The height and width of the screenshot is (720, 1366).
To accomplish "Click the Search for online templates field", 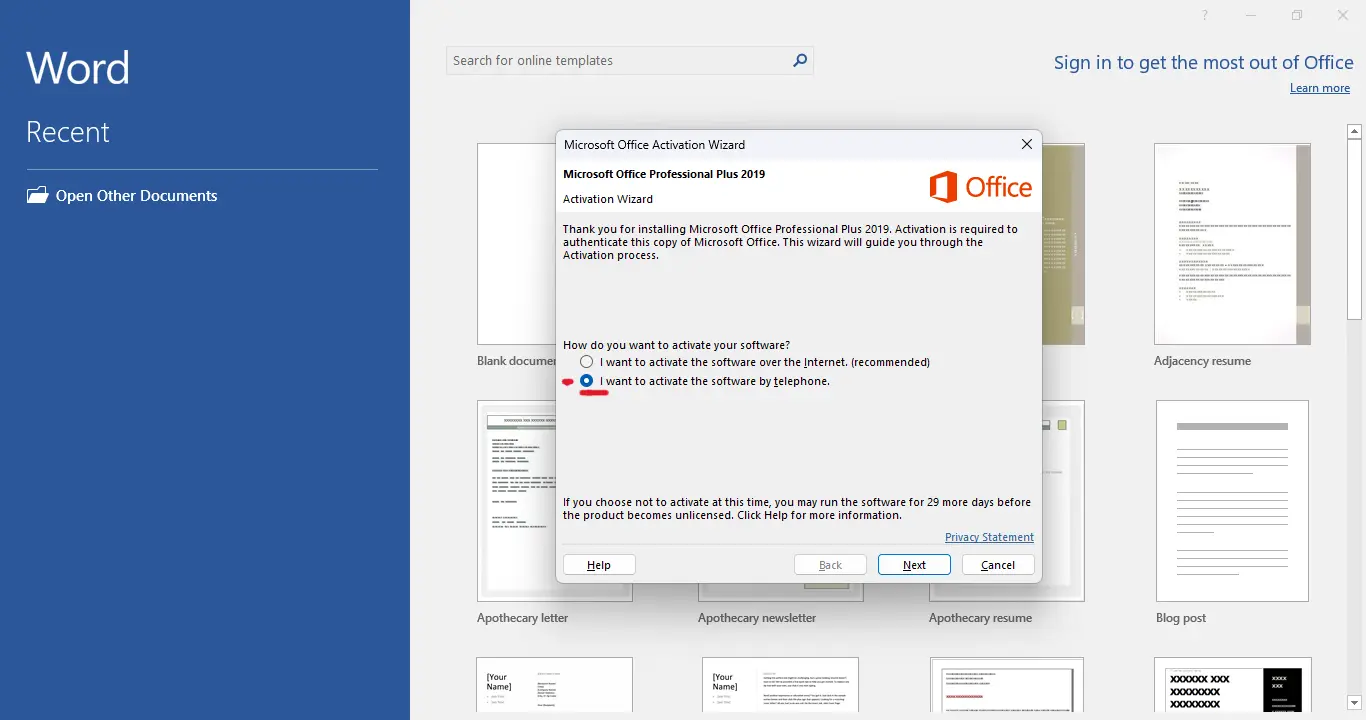I will point(618,60).
